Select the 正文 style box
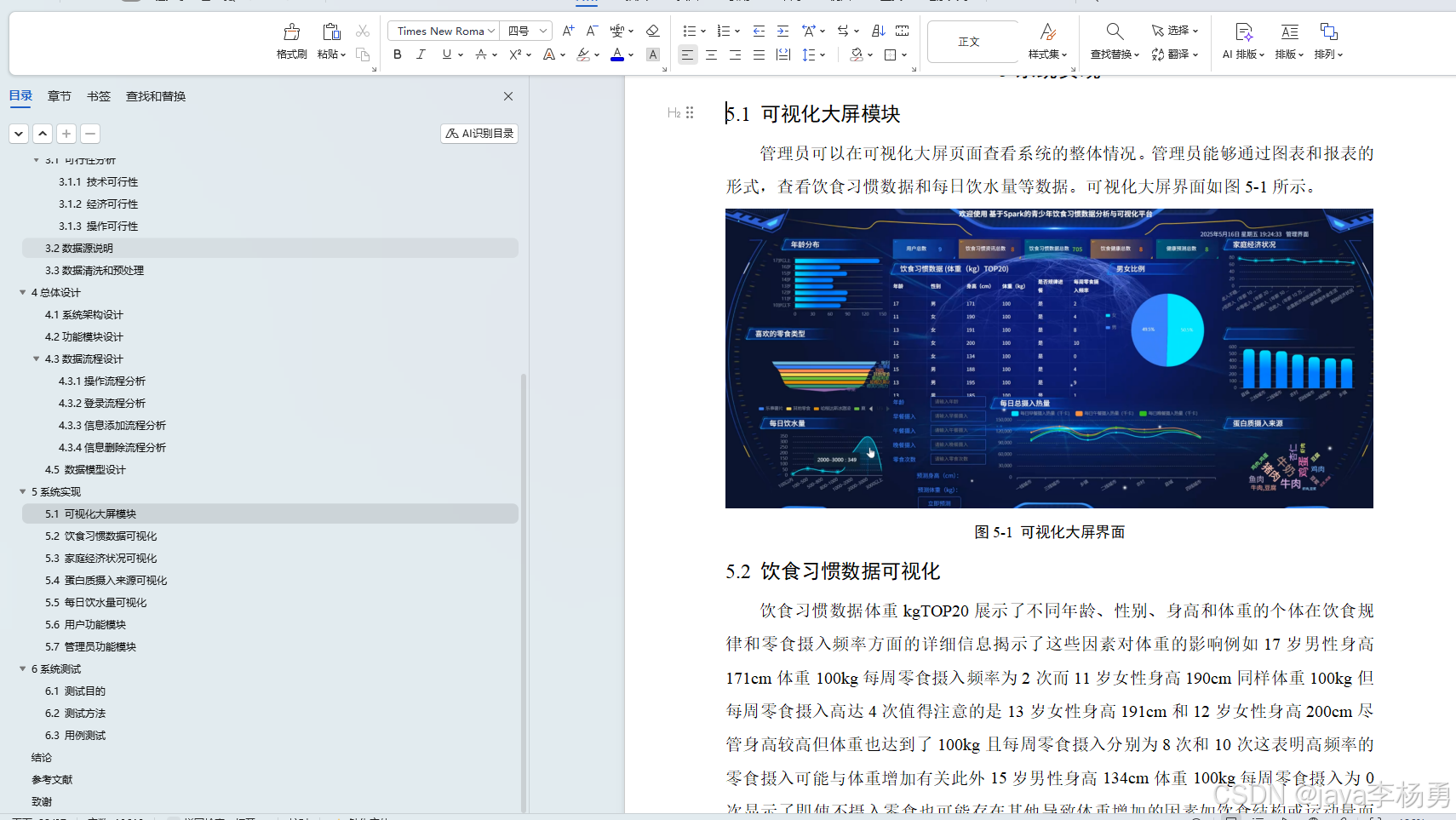This screenshot has height=820, width=1456. click(x=972, y=42)
